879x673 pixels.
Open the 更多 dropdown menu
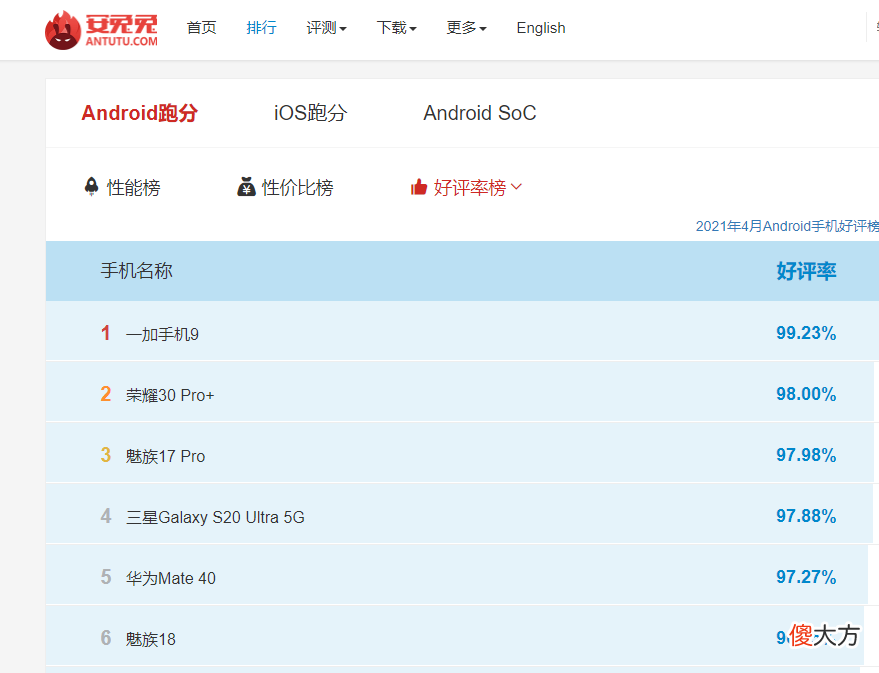[x=466, y=27]
